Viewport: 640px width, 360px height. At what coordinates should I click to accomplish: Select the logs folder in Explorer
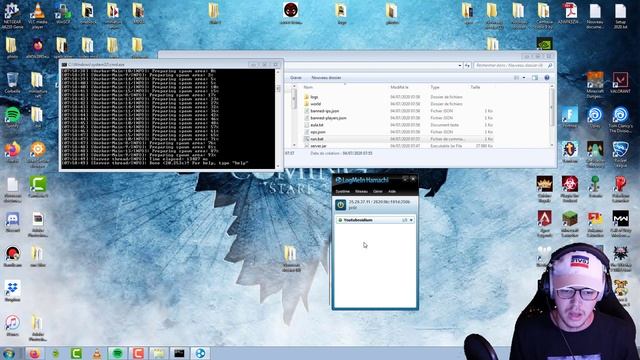[x=314, y=97]
